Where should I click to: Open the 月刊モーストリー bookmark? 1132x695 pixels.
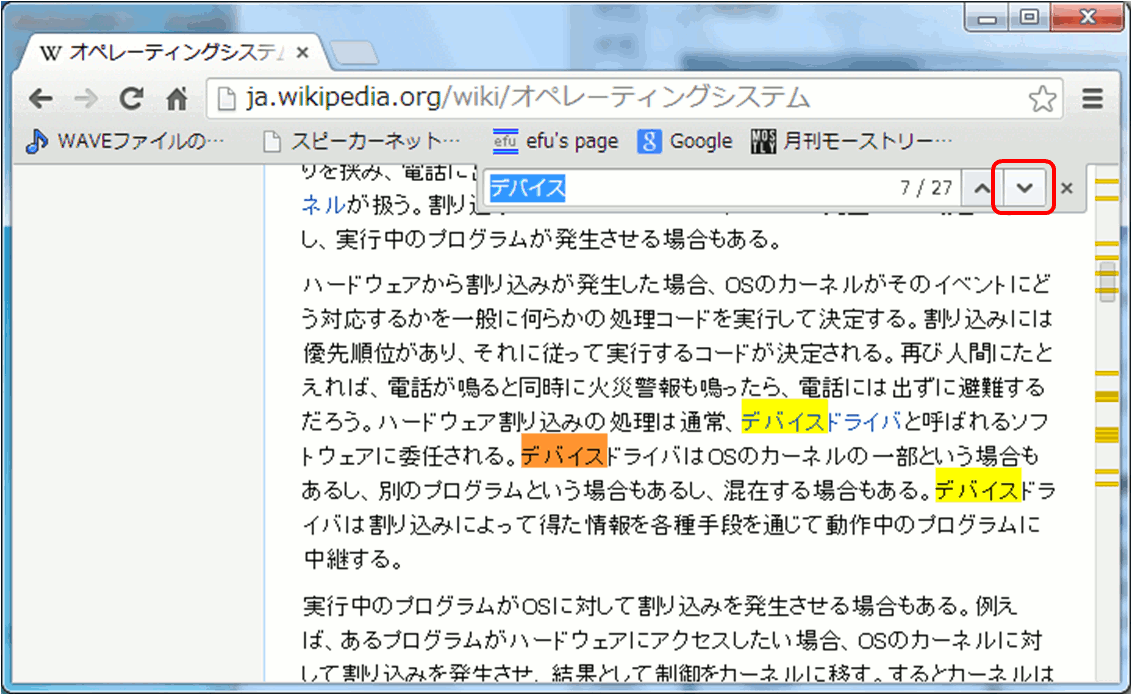click(851, 141)
